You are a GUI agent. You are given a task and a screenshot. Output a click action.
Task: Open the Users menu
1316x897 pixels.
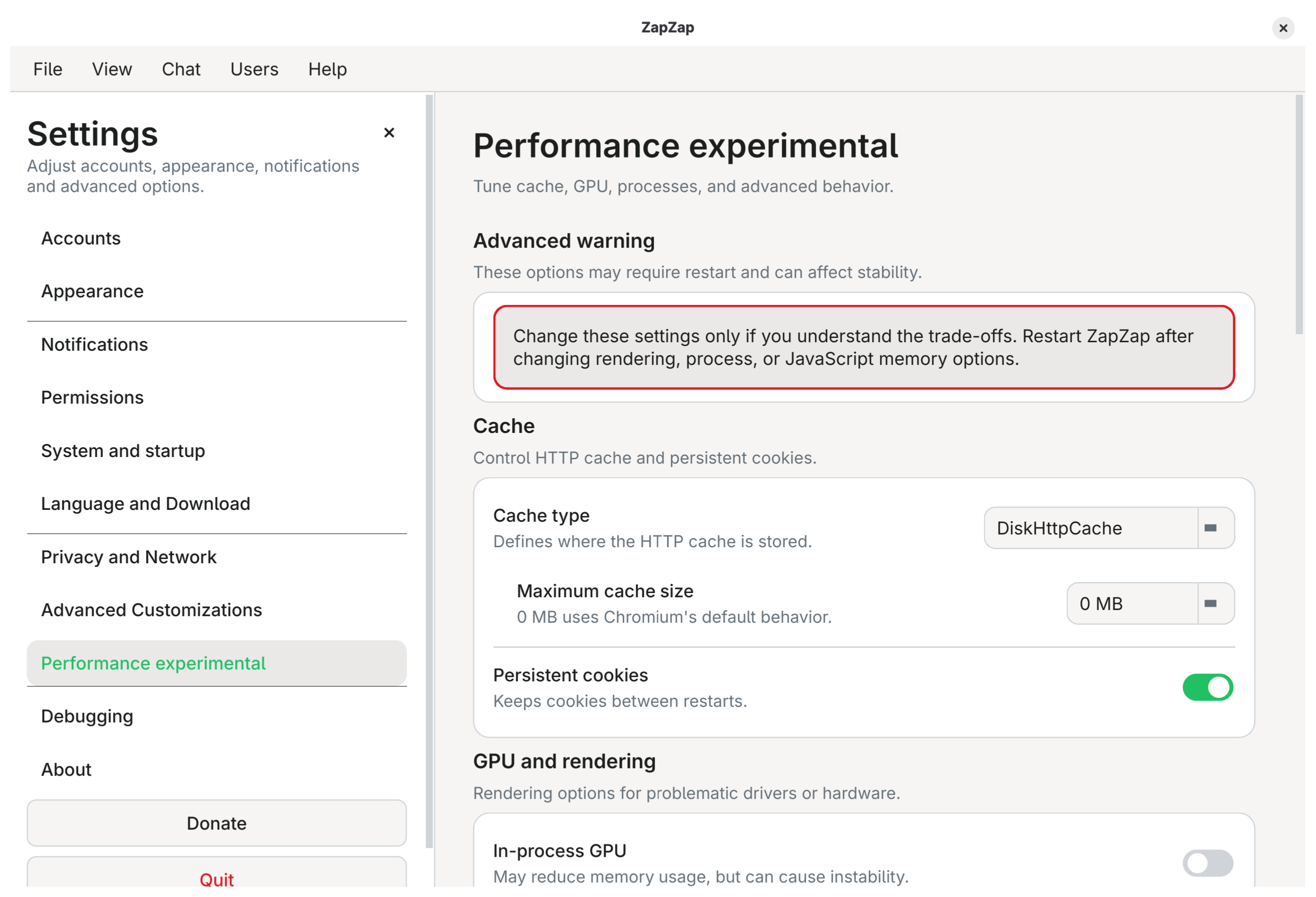click(254, 69)
